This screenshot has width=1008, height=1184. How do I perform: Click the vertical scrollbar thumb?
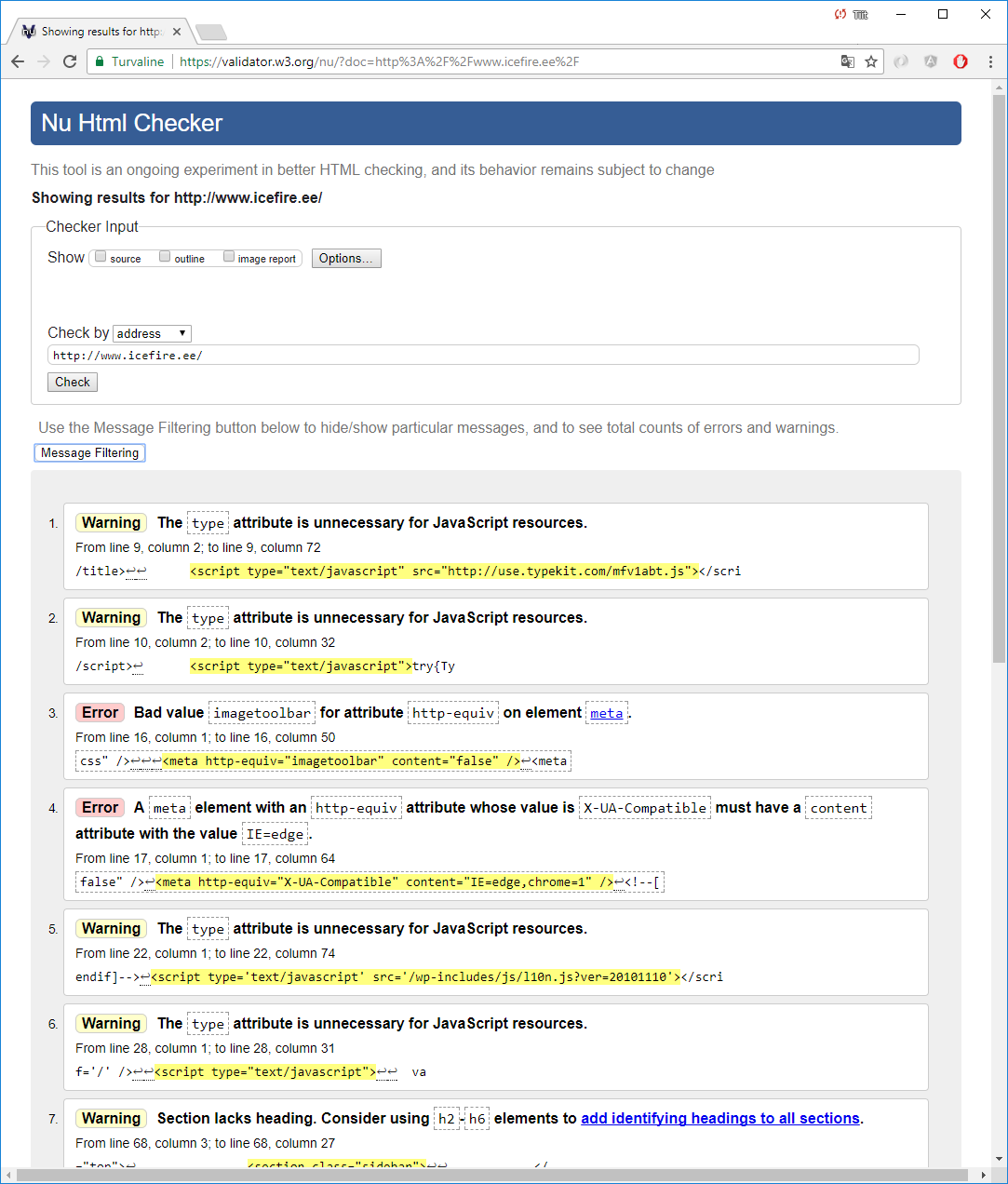(x=999, y=372)
